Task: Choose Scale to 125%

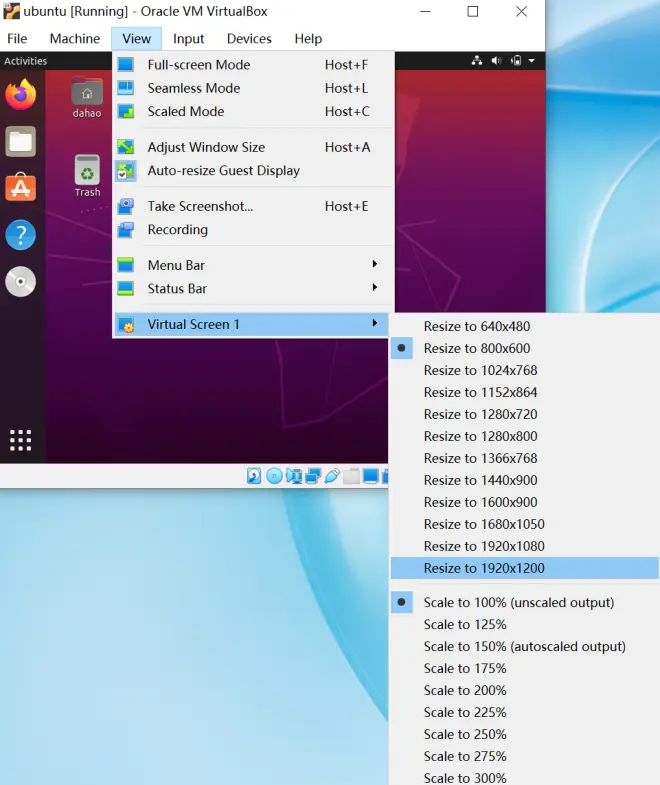Action: (524, 625)
